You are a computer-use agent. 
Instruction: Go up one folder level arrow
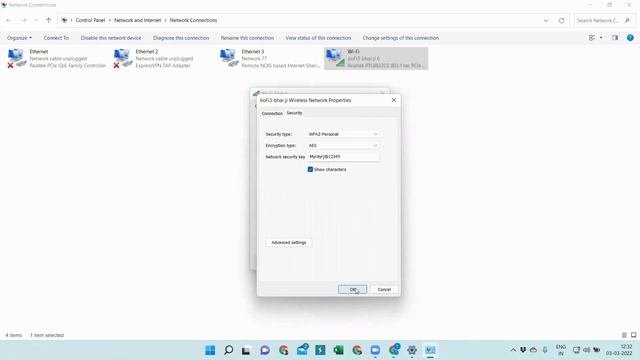pyautogui.click(x=49, y=20)
